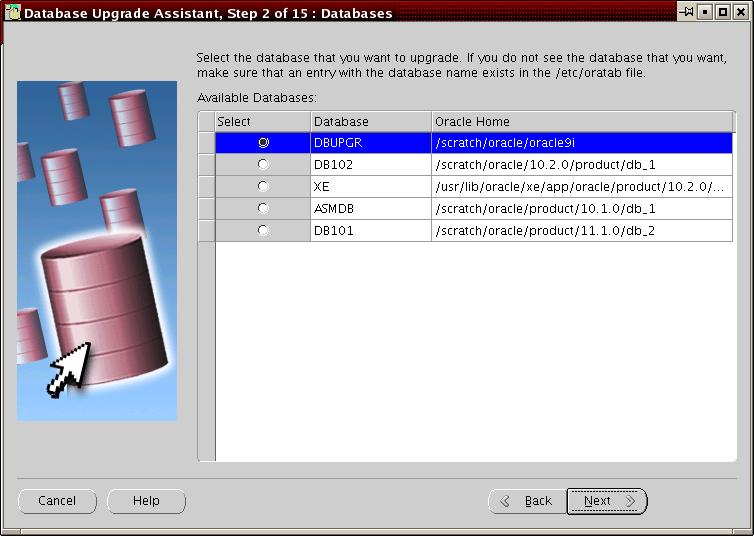Close the Database Upgrade Assistant window
This screenshot has width=754, height=536.
pos(741,12)
